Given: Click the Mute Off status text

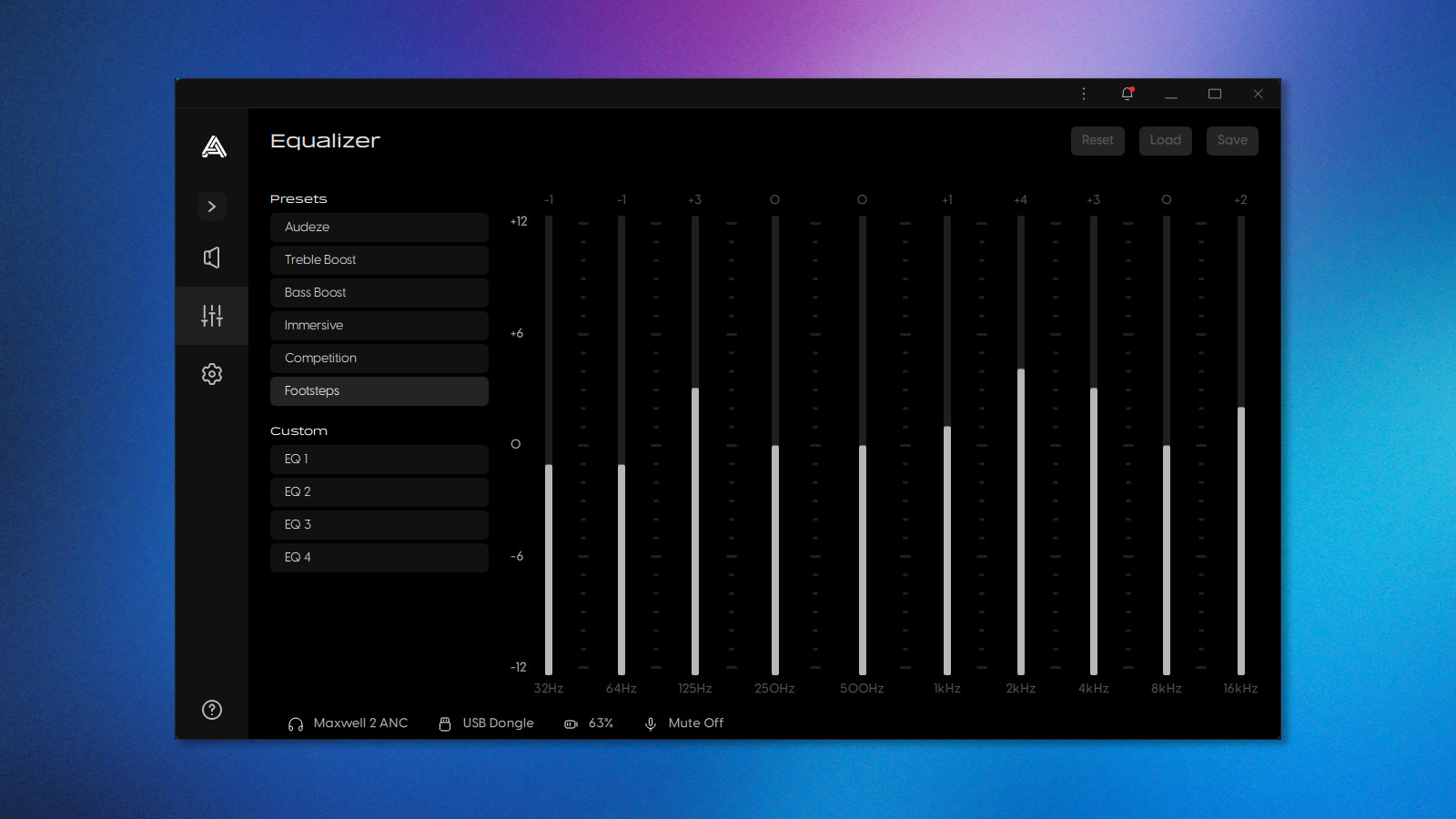Looking at the screenshot, I should coord(696,723).
